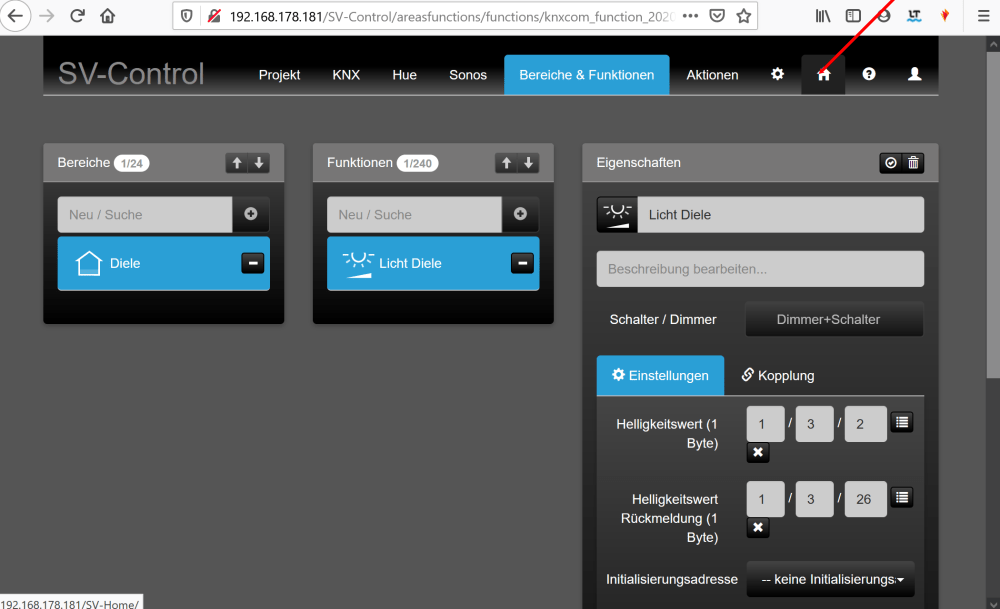The width and height of the screenshot is (1000, 609).
Task: Open page actions three-dots menu
Action: click(x=690, y=16)
